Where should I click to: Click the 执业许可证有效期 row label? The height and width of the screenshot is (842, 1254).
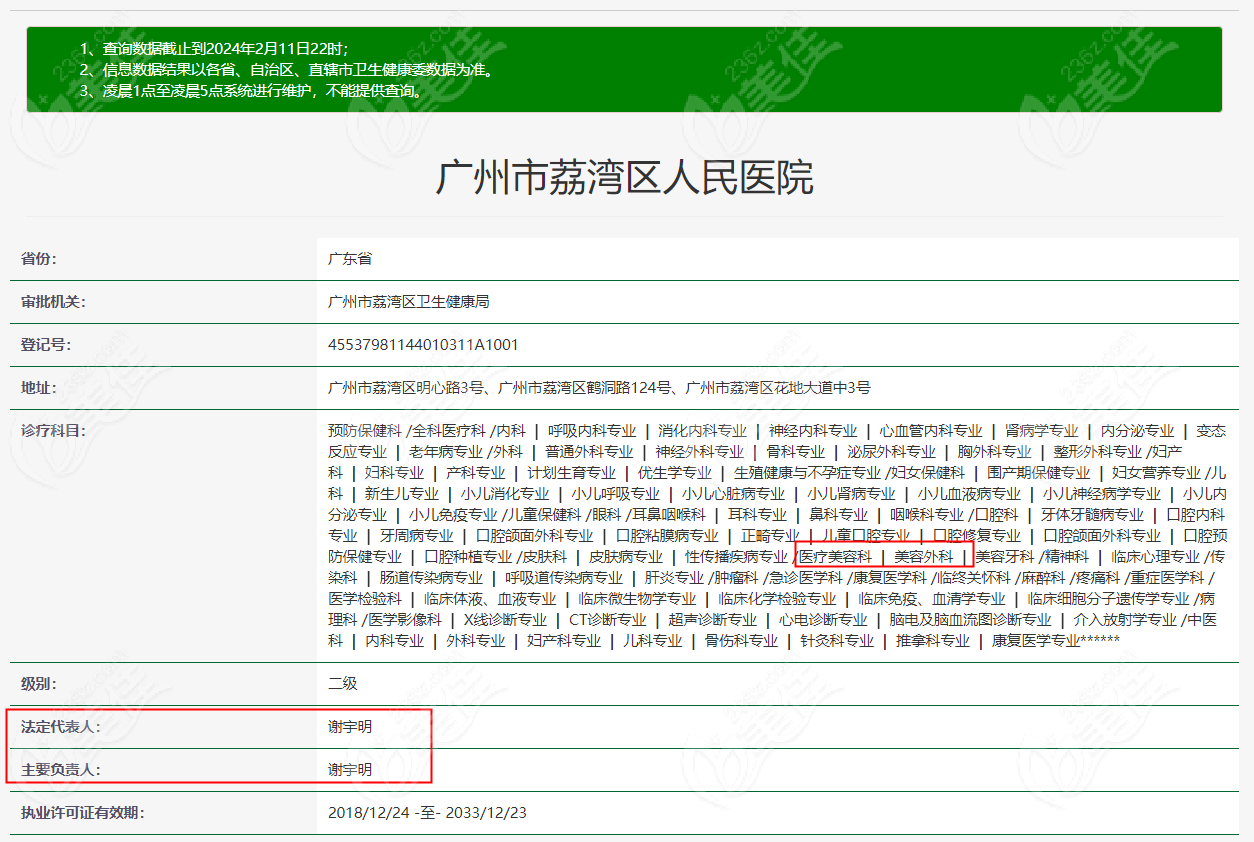click(82, 813)
